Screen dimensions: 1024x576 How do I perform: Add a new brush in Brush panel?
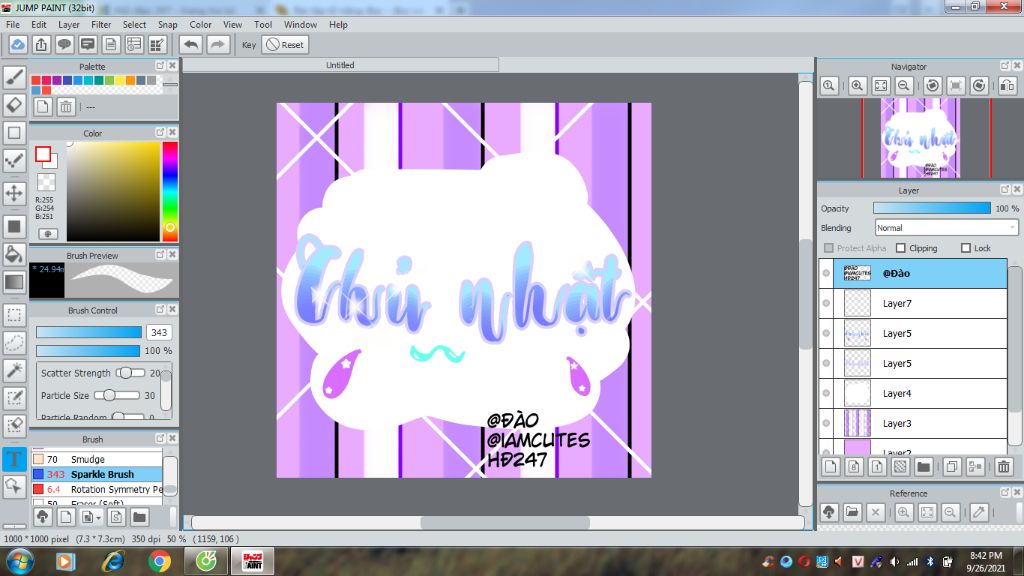(x=65, y=517)
